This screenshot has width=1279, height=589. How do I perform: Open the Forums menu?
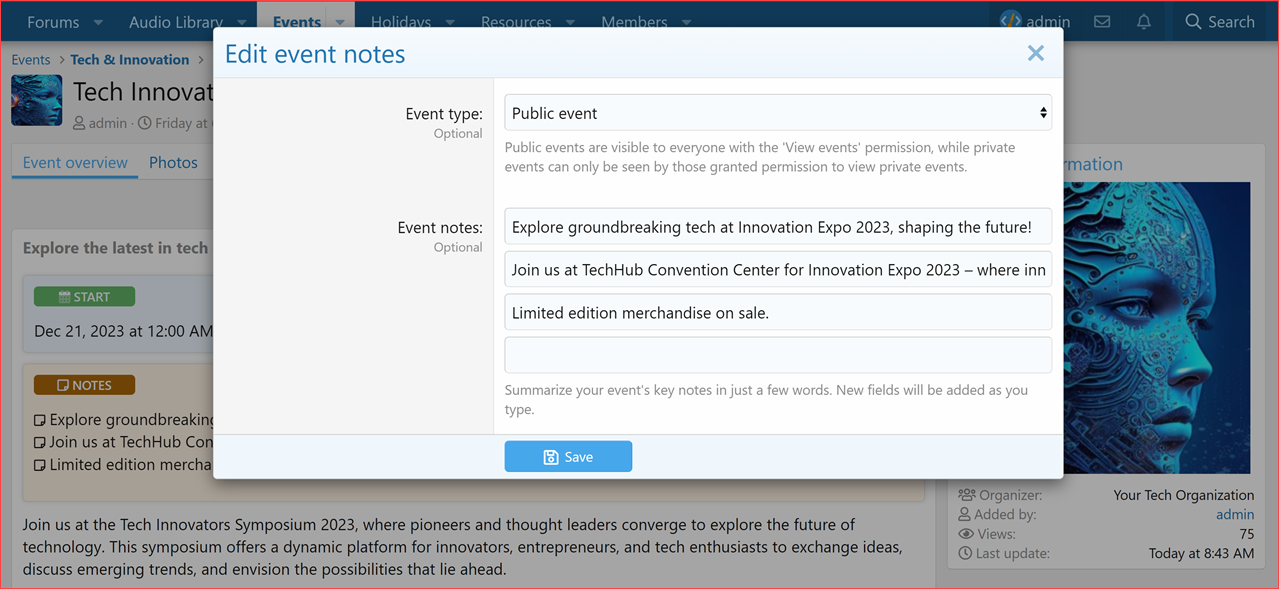point(54,21)
